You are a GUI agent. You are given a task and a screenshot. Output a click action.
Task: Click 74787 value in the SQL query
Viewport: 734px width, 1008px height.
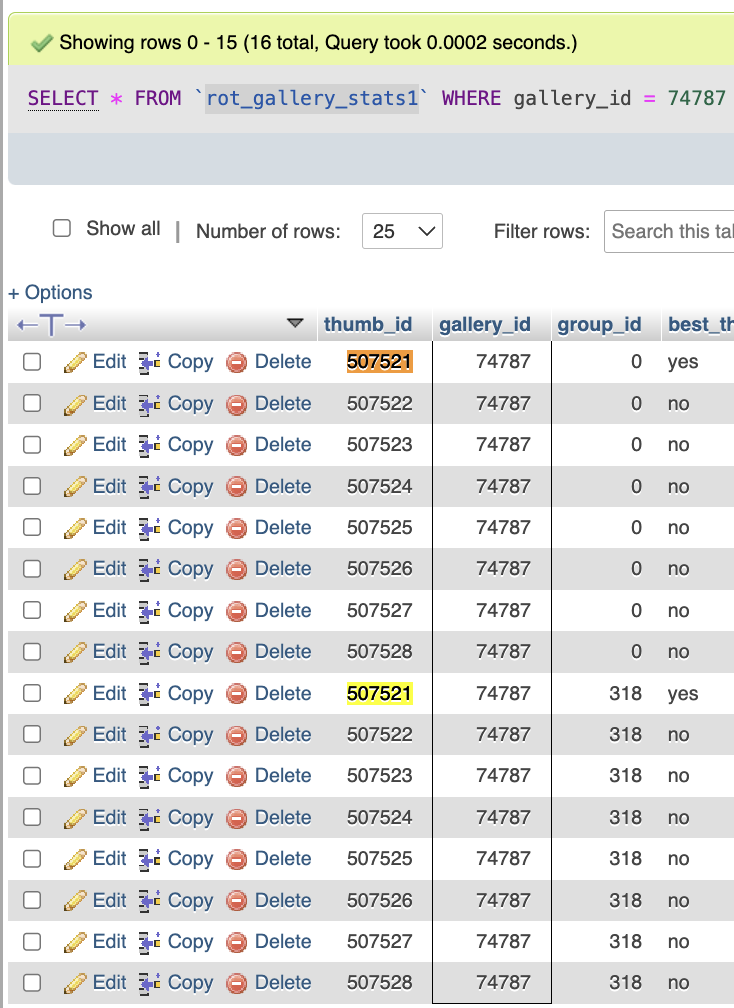point(696,98)
